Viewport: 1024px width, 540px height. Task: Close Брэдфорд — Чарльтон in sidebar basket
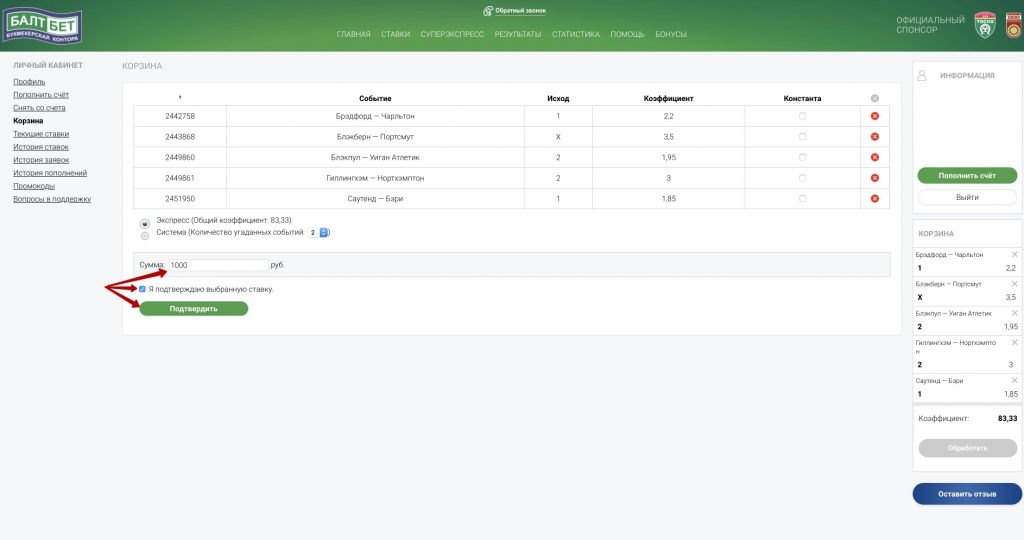(1014, 255)
